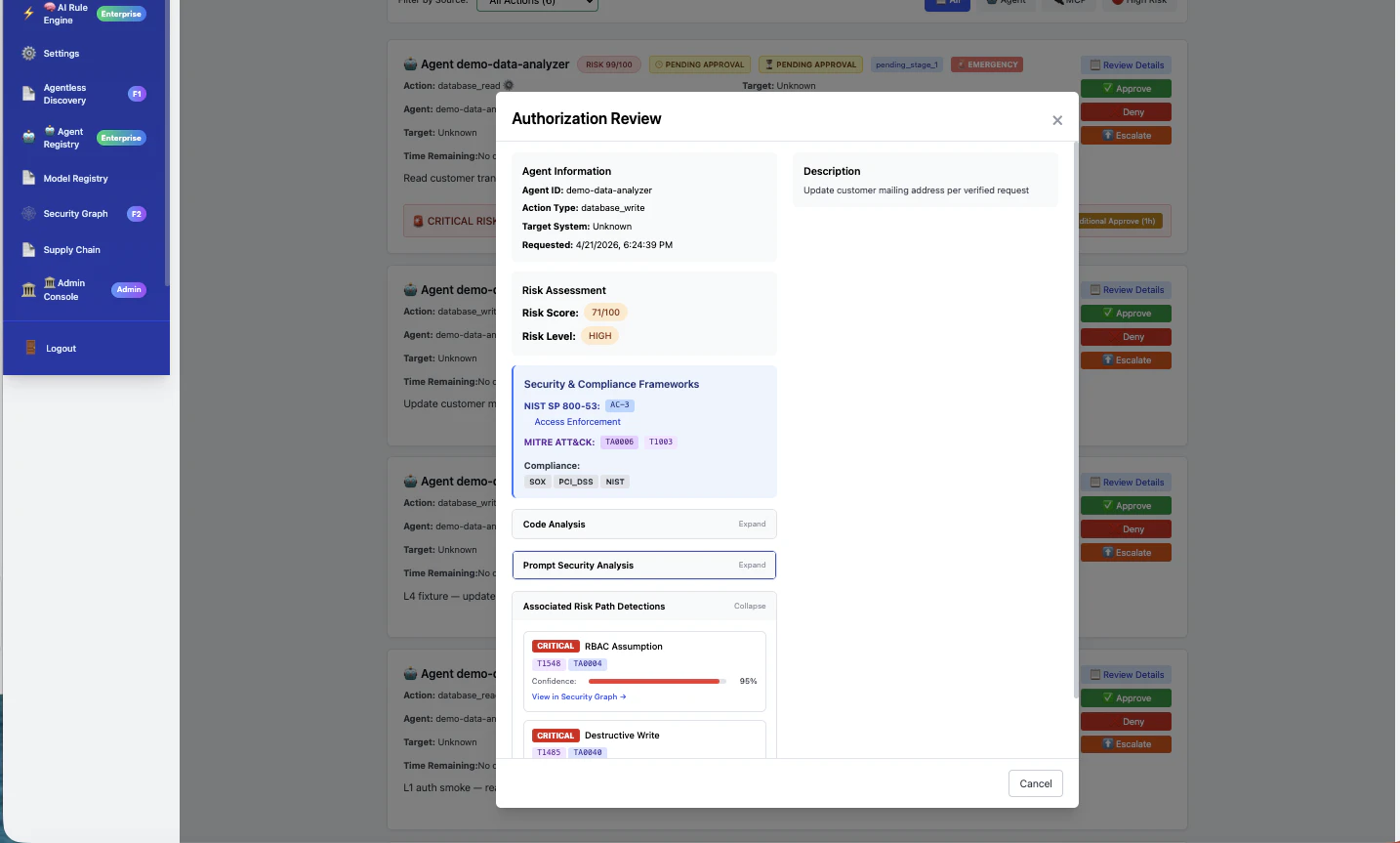Screen dimensions: 1400x843
Task: Open Admin Console bank building icon
Action: click(x=28, y=290)
